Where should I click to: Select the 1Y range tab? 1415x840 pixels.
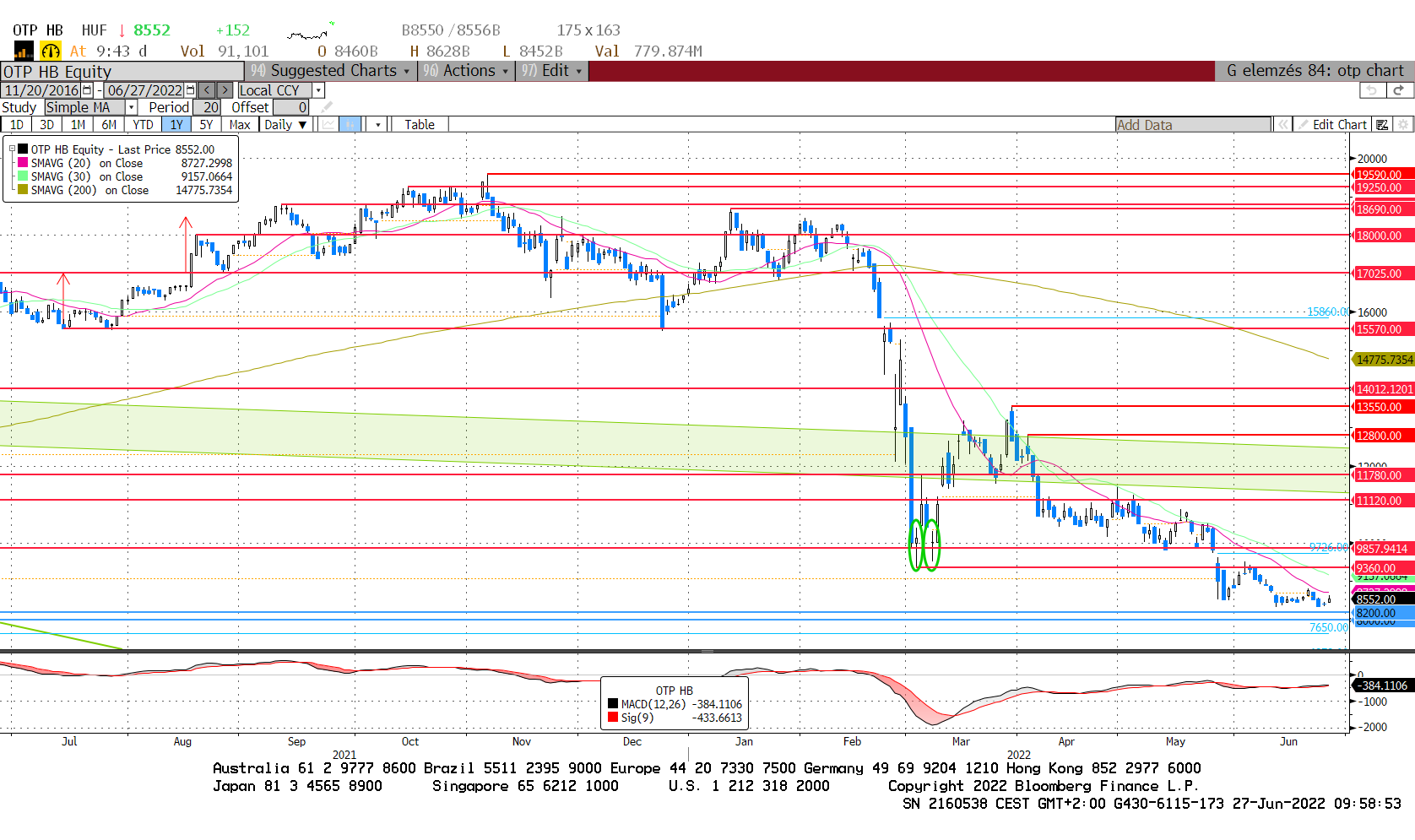176,124
